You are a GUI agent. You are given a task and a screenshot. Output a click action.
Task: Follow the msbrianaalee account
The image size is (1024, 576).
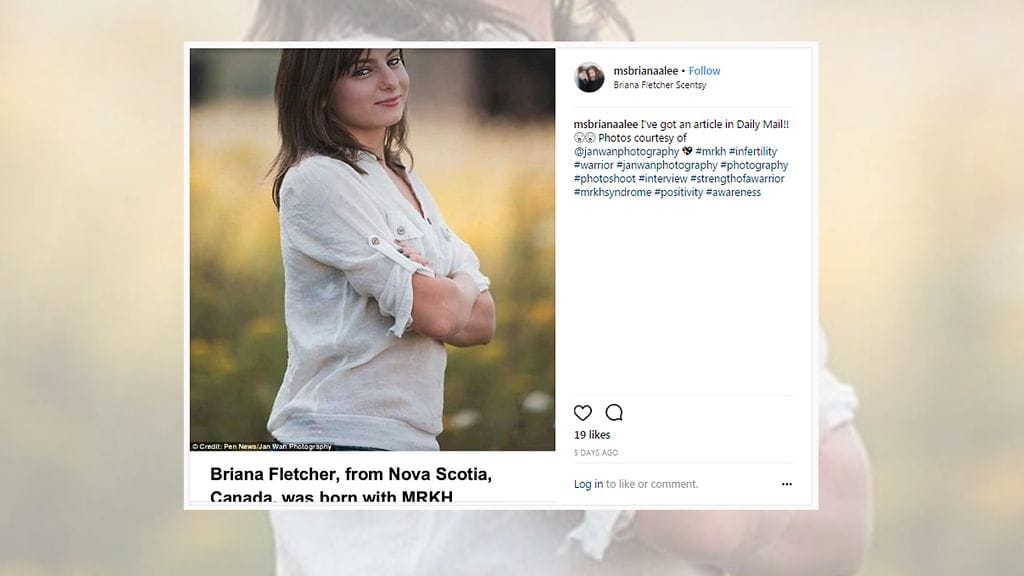[x=704, y=71]
